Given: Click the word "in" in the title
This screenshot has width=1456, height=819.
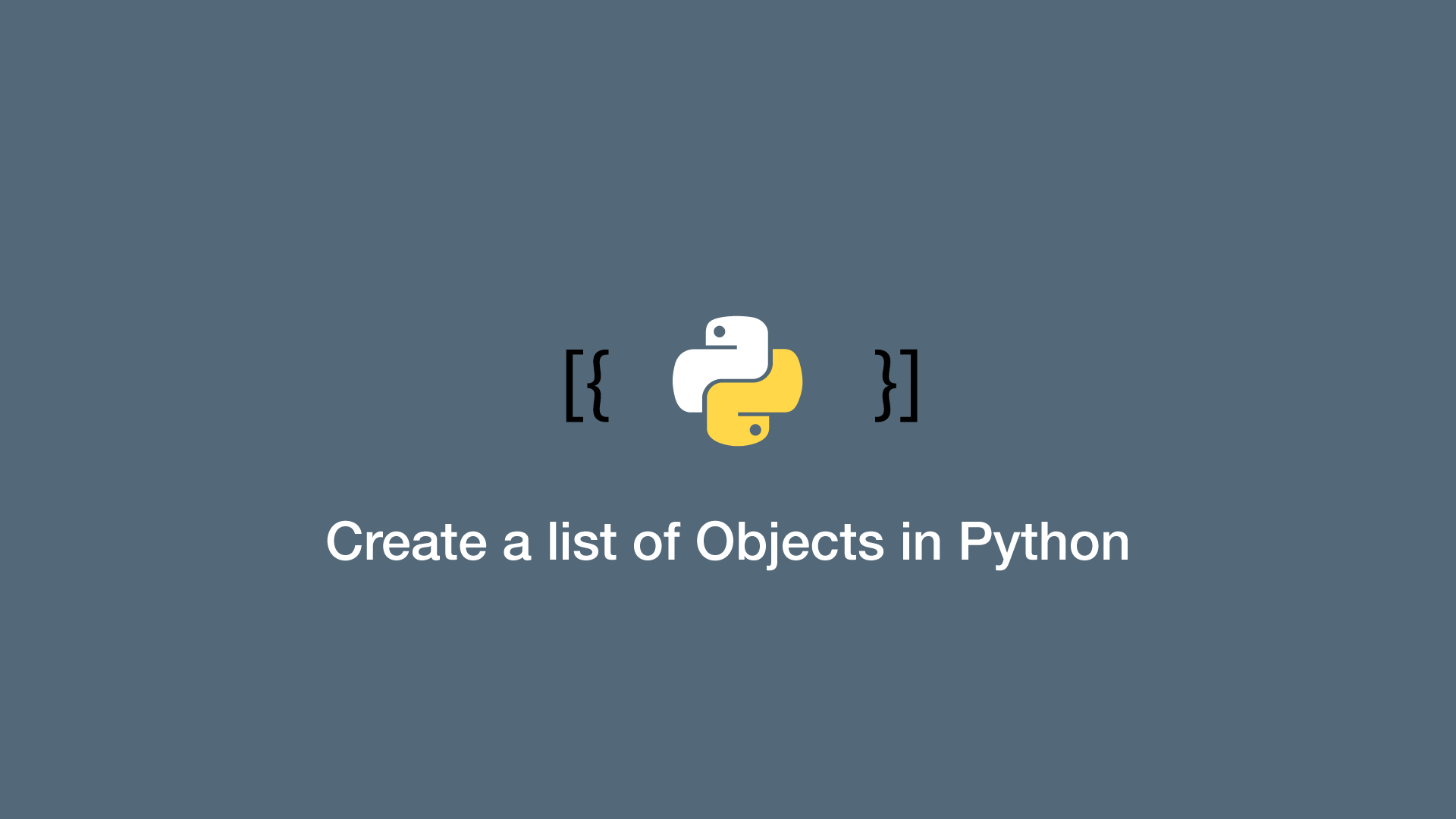Looking at the screenshot, I should tap(921, 541).
